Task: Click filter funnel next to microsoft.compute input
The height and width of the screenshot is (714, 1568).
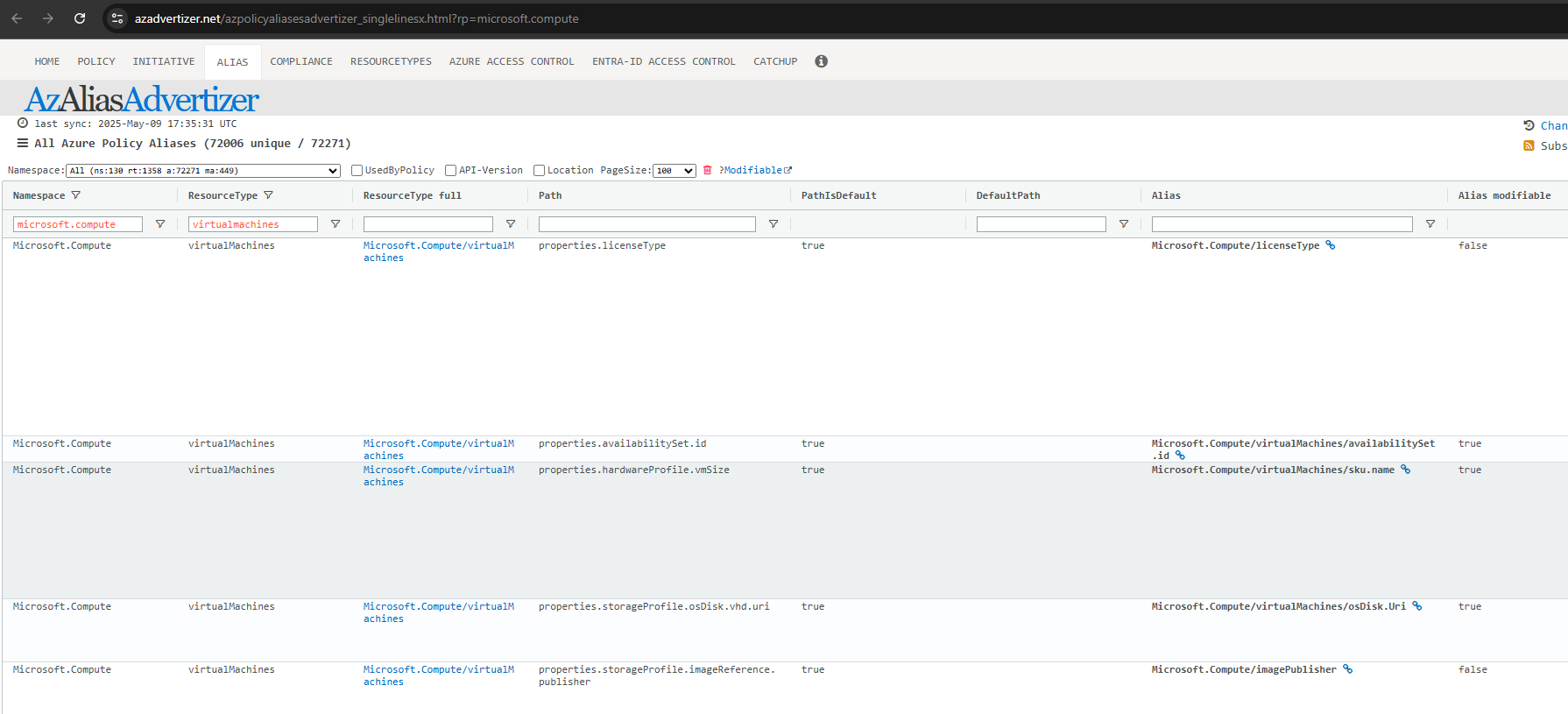Action: (x=160, y=224)
